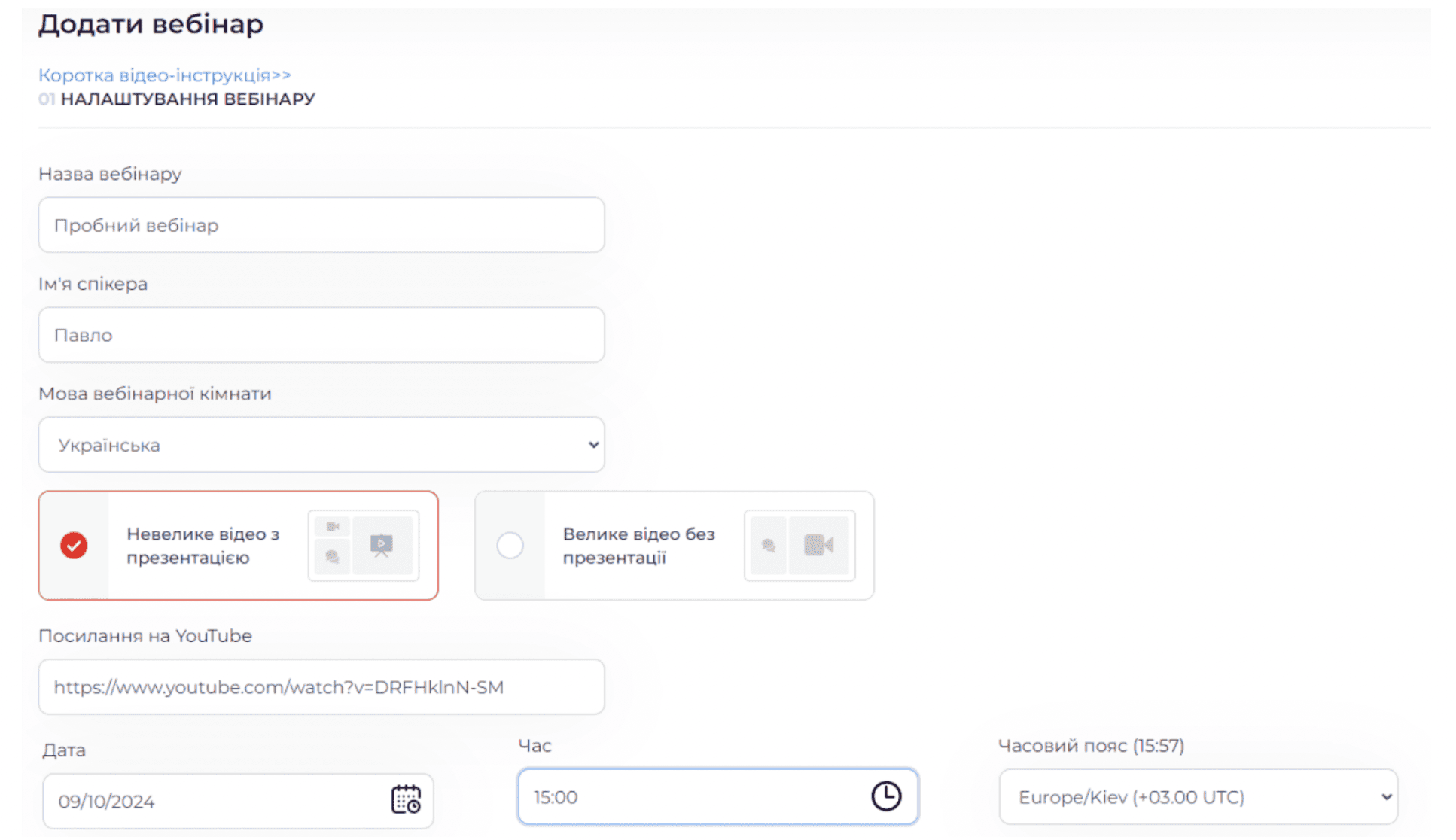Click small video with presentation layout thumbnail
The width and height of the screenshot is (1456, 840).
click(x=363, y=546)
